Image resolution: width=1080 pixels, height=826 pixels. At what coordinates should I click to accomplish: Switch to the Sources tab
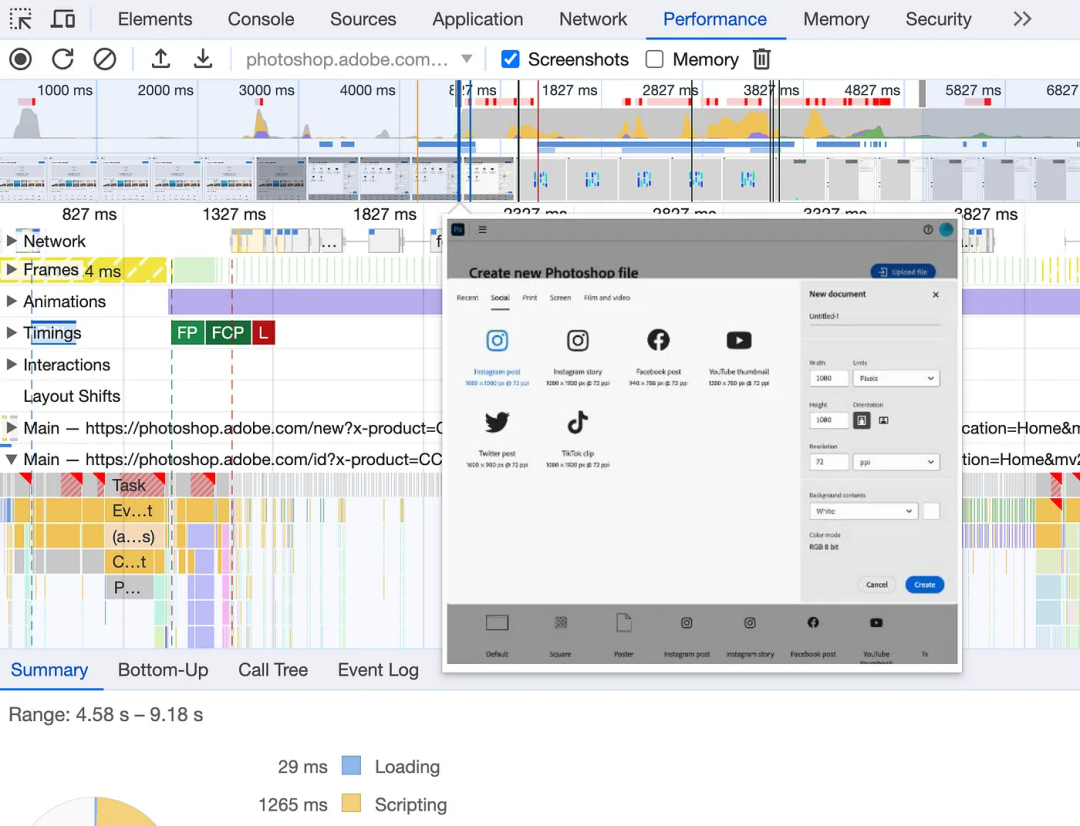coord(363,19)
